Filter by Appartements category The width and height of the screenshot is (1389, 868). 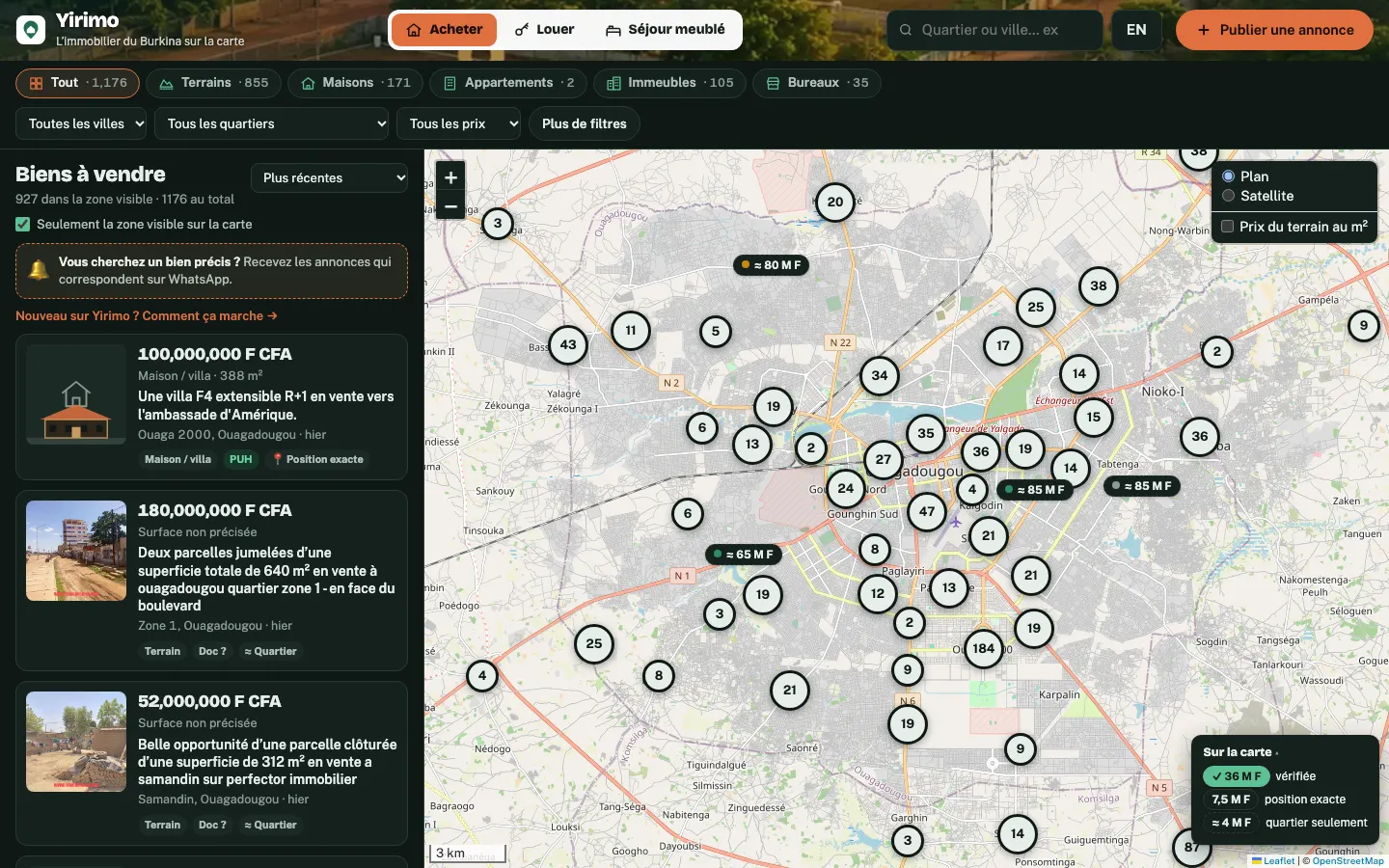click(x=508, y=83)
